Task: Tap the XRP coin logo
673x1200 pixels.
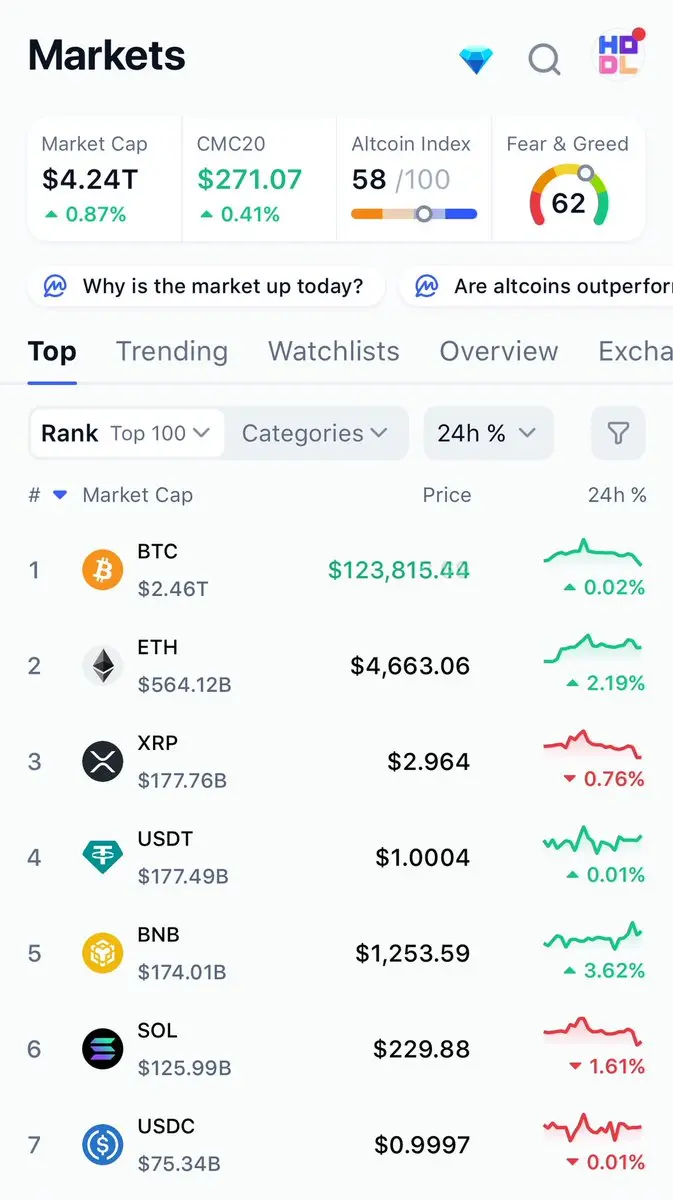Action: pos(102,762)
